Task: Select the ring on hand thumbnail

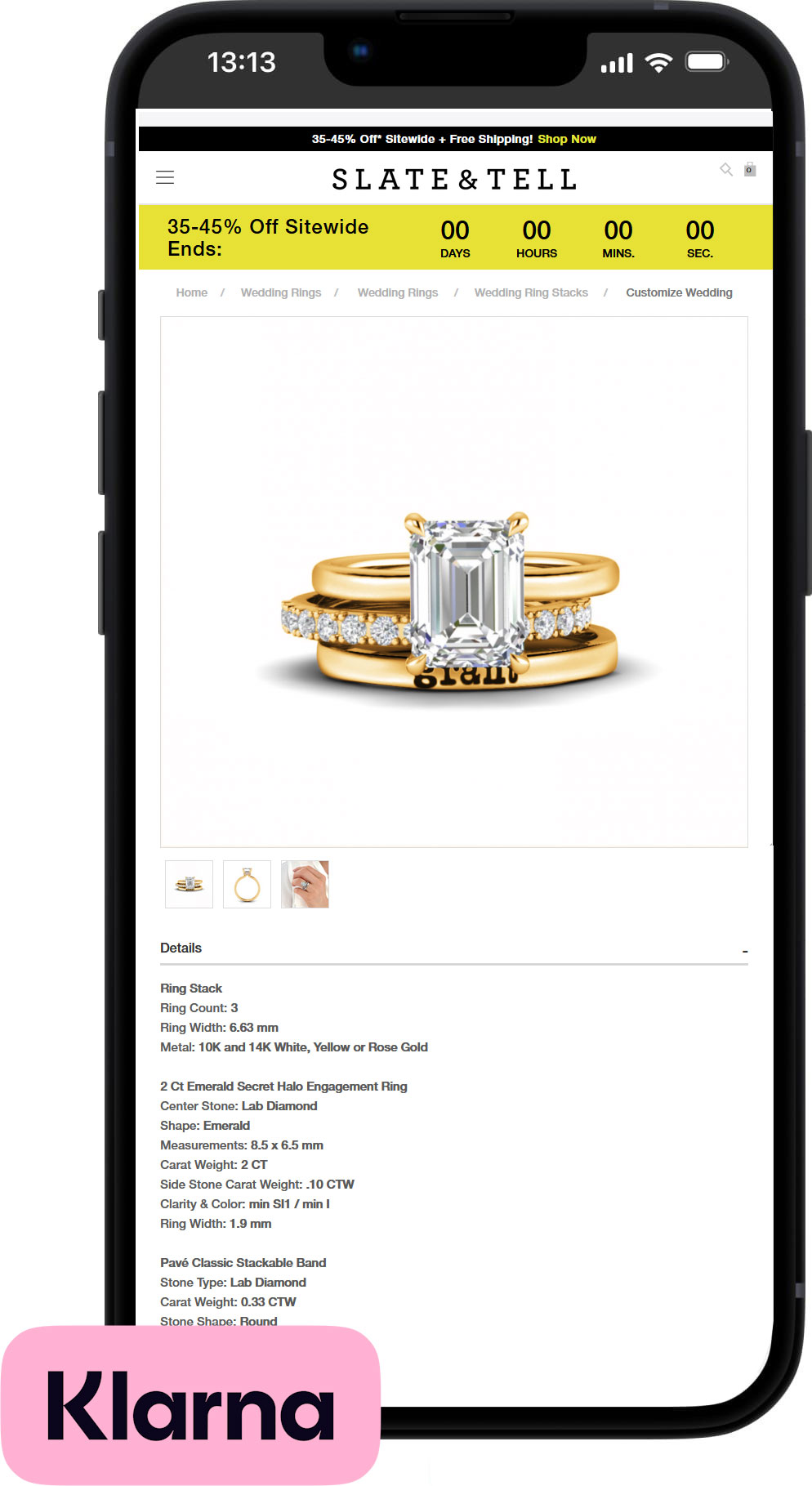Action: [305, 884]
